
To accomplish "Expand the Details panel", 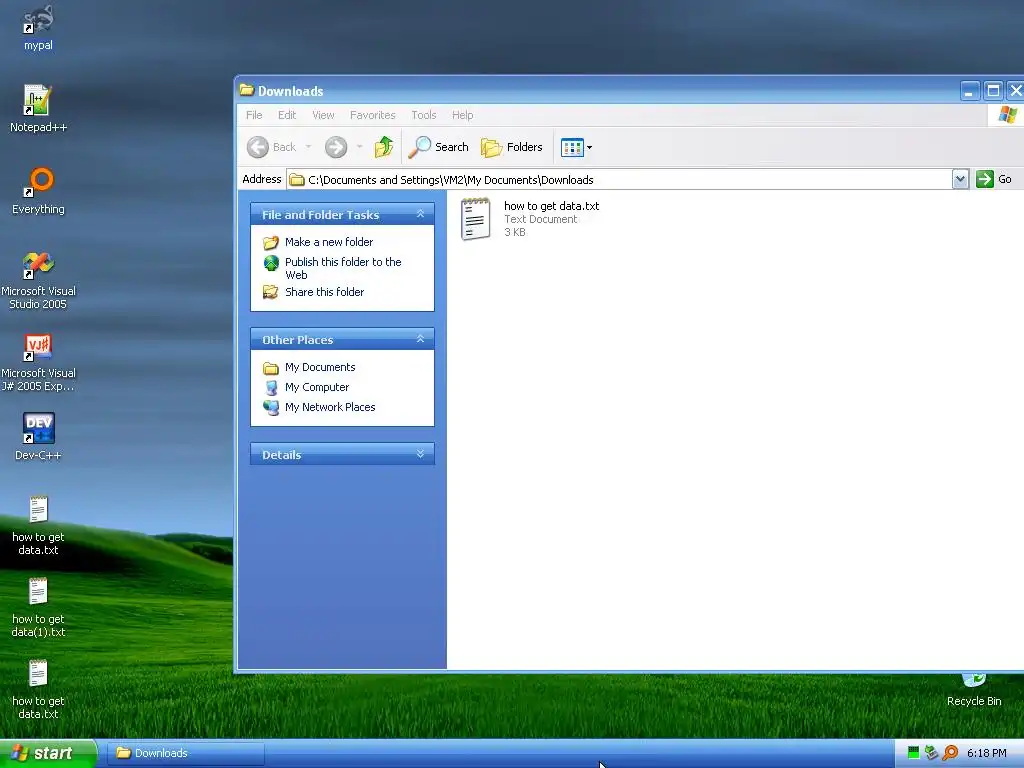I will pos(421,454).
